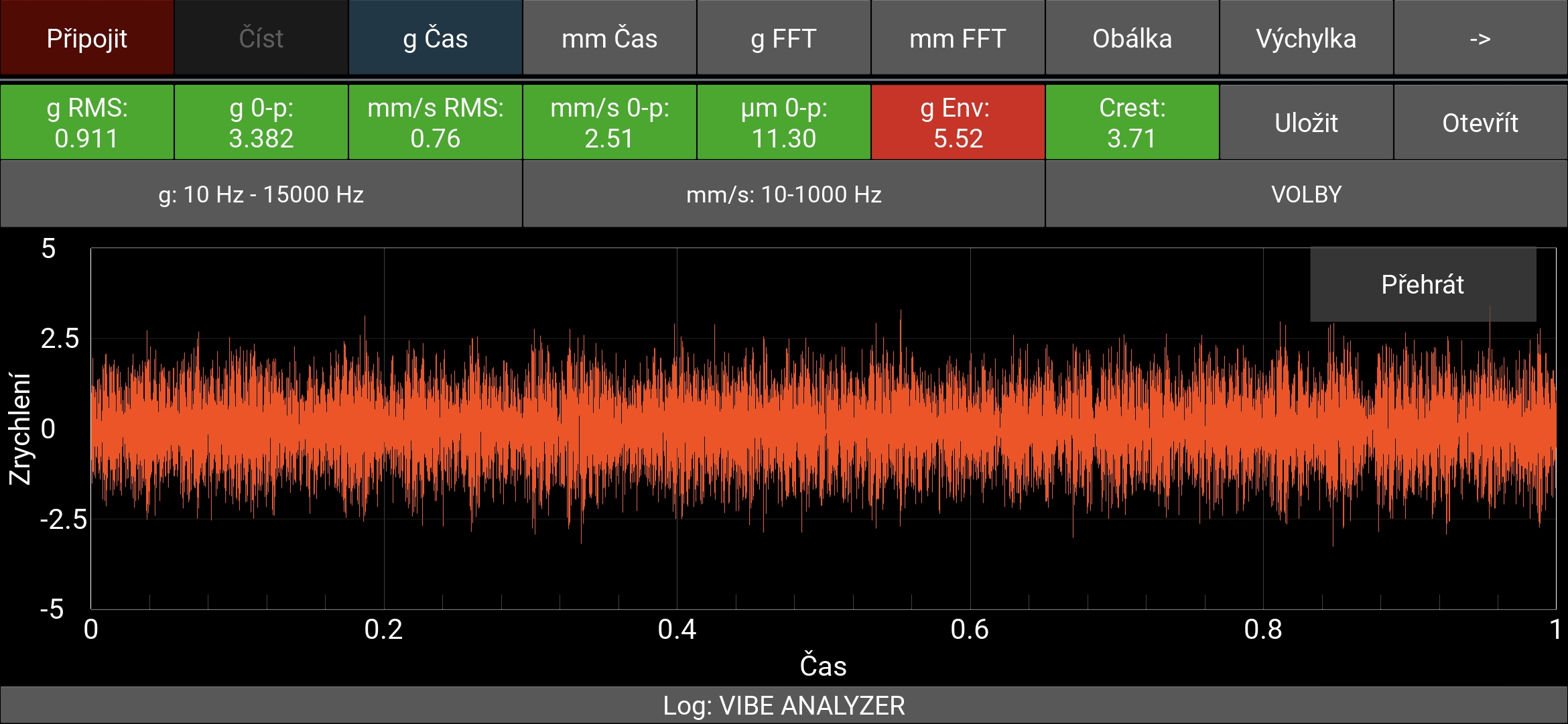This screenshot has width=1568, height=724.
Task: Open the VIBE ANALYZER log bar
Action: point(784,706)
